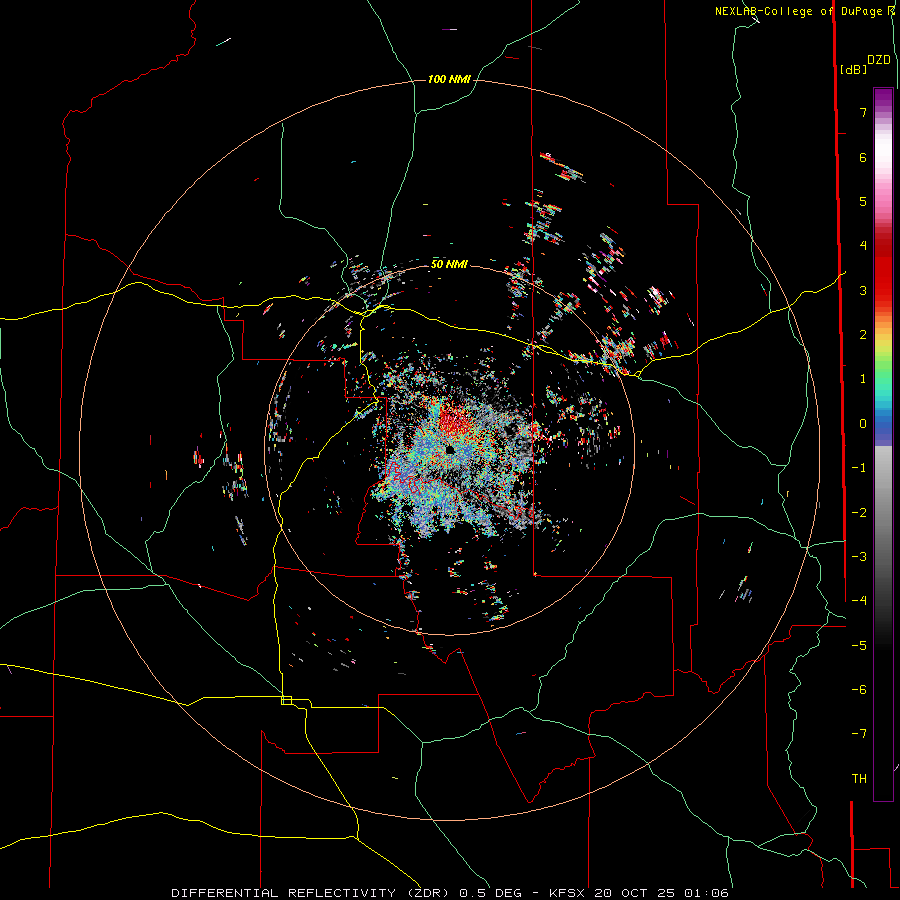Select the 0 dB tick label on scale
Image resolution: width=900 pixels, height=900 pixels.
click(863, 424)
